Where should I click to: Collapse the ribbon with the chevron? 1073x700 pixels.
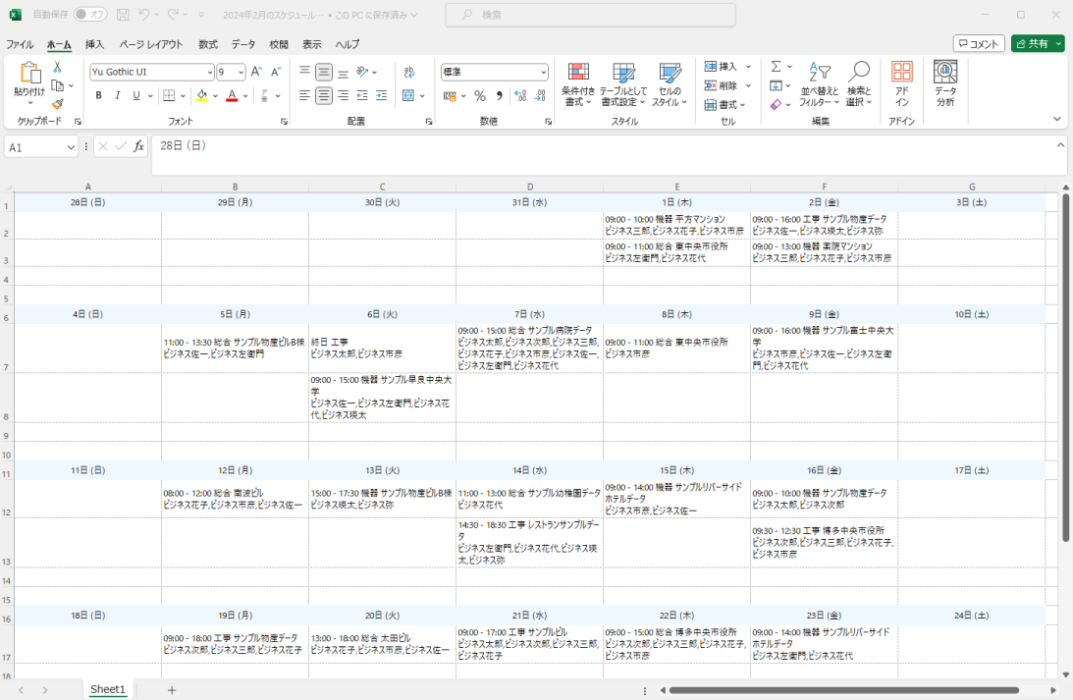1057,119
